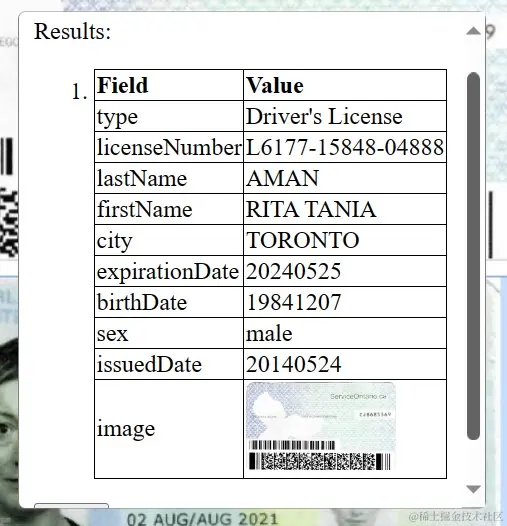Select birth date value 19841207

[294, 302]
